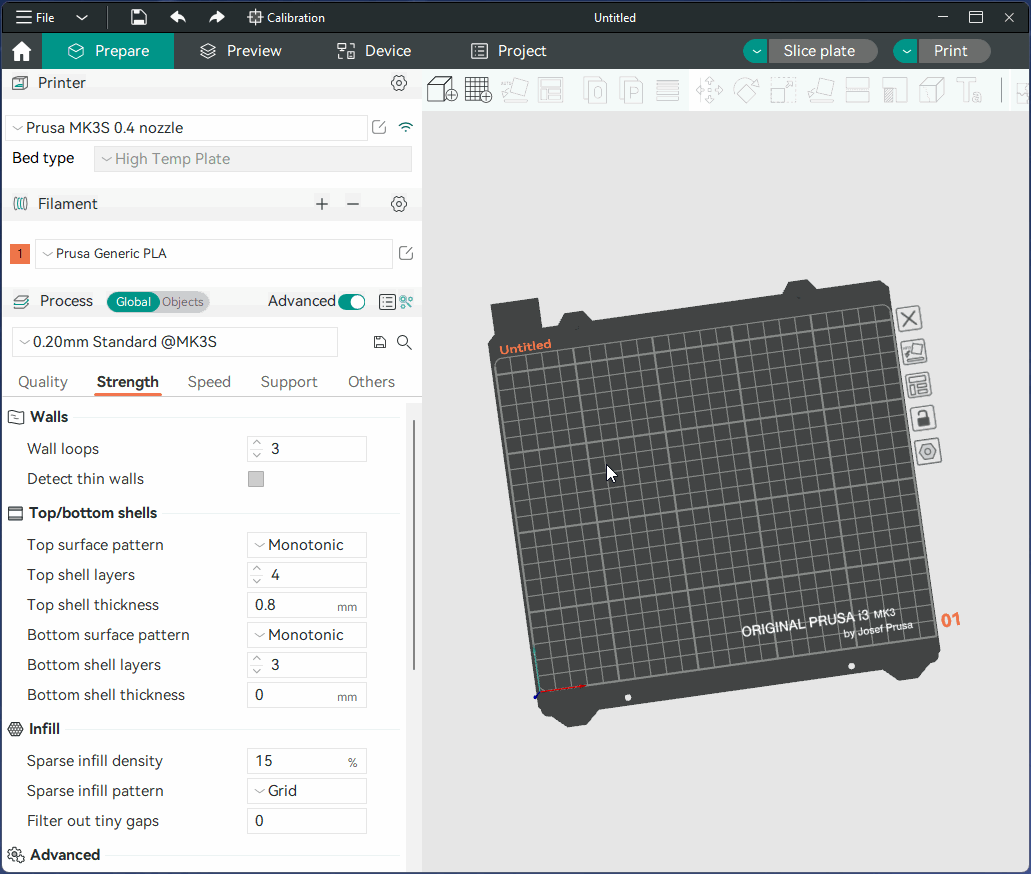The height and width of the screenshot is (874, 1031).
Task: Expand the Print dropdown arrow
Action: tap(905, 51)
